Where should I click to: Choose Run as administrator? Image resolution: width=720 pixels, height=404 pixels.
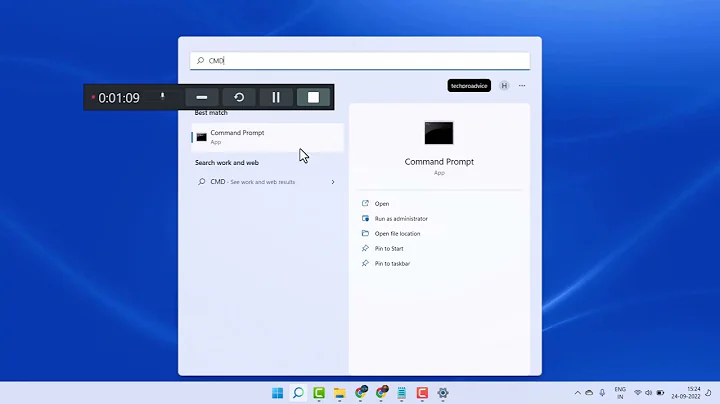(401, 219)
